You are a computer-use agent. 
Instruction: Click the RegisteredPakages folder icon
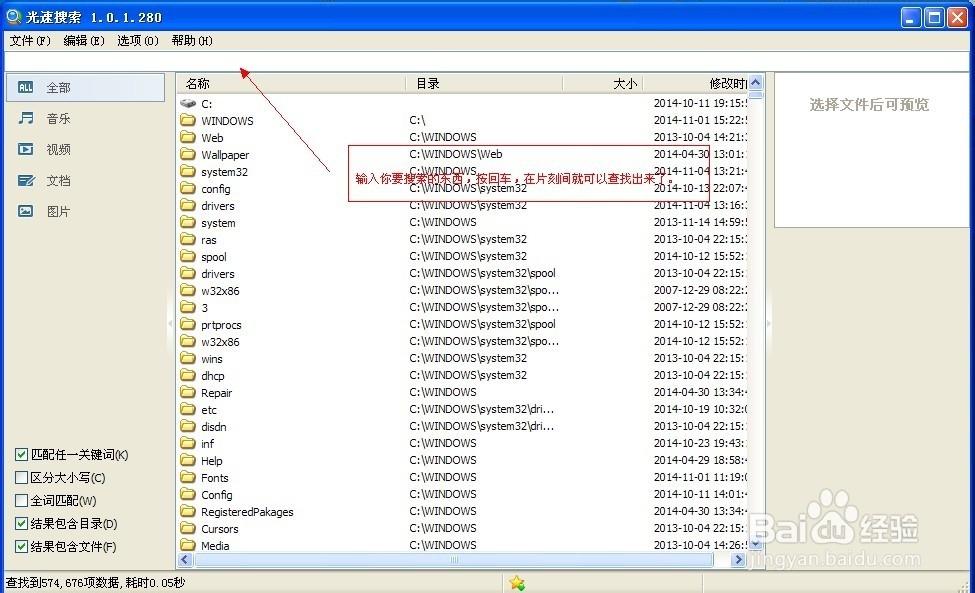click(188, 512)
